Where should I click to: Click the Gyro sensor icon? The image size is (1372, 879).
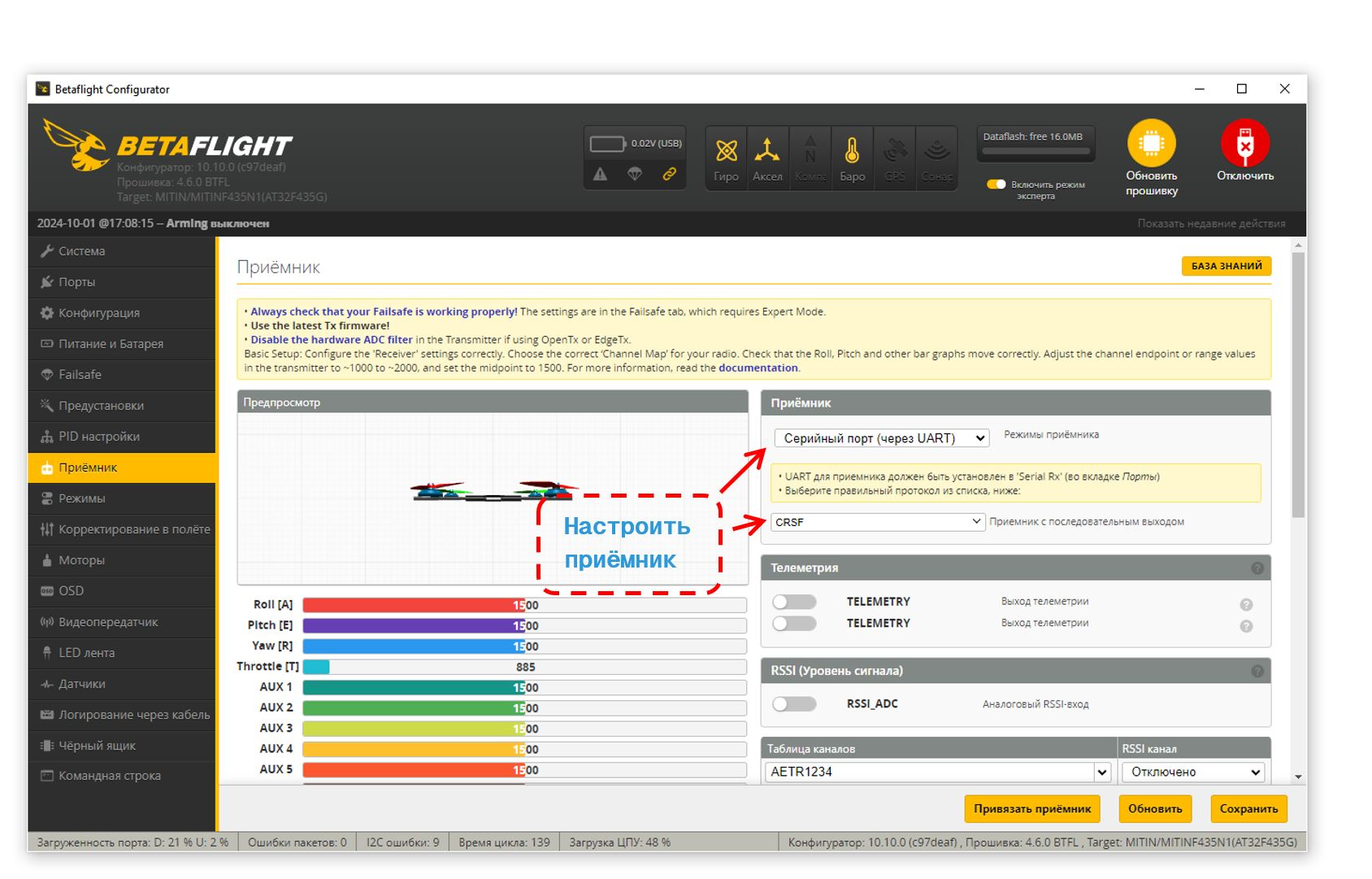tap(726, 151)
